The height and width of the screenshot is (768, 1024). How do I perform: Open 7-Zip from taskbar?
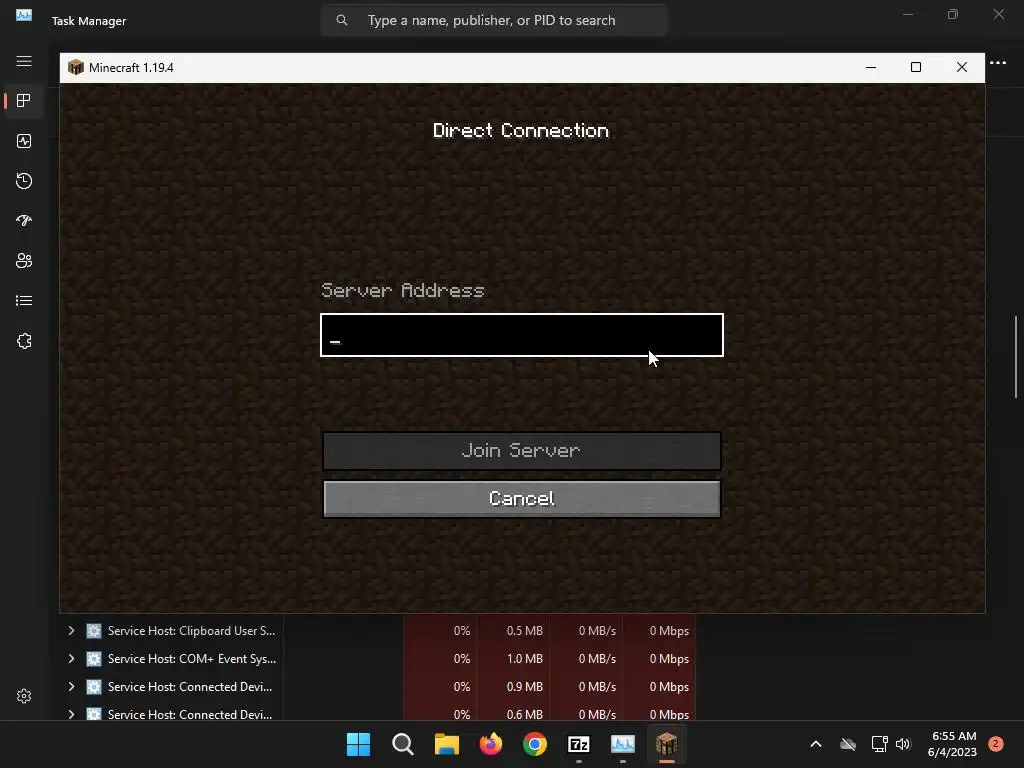(x=579, y=744)
